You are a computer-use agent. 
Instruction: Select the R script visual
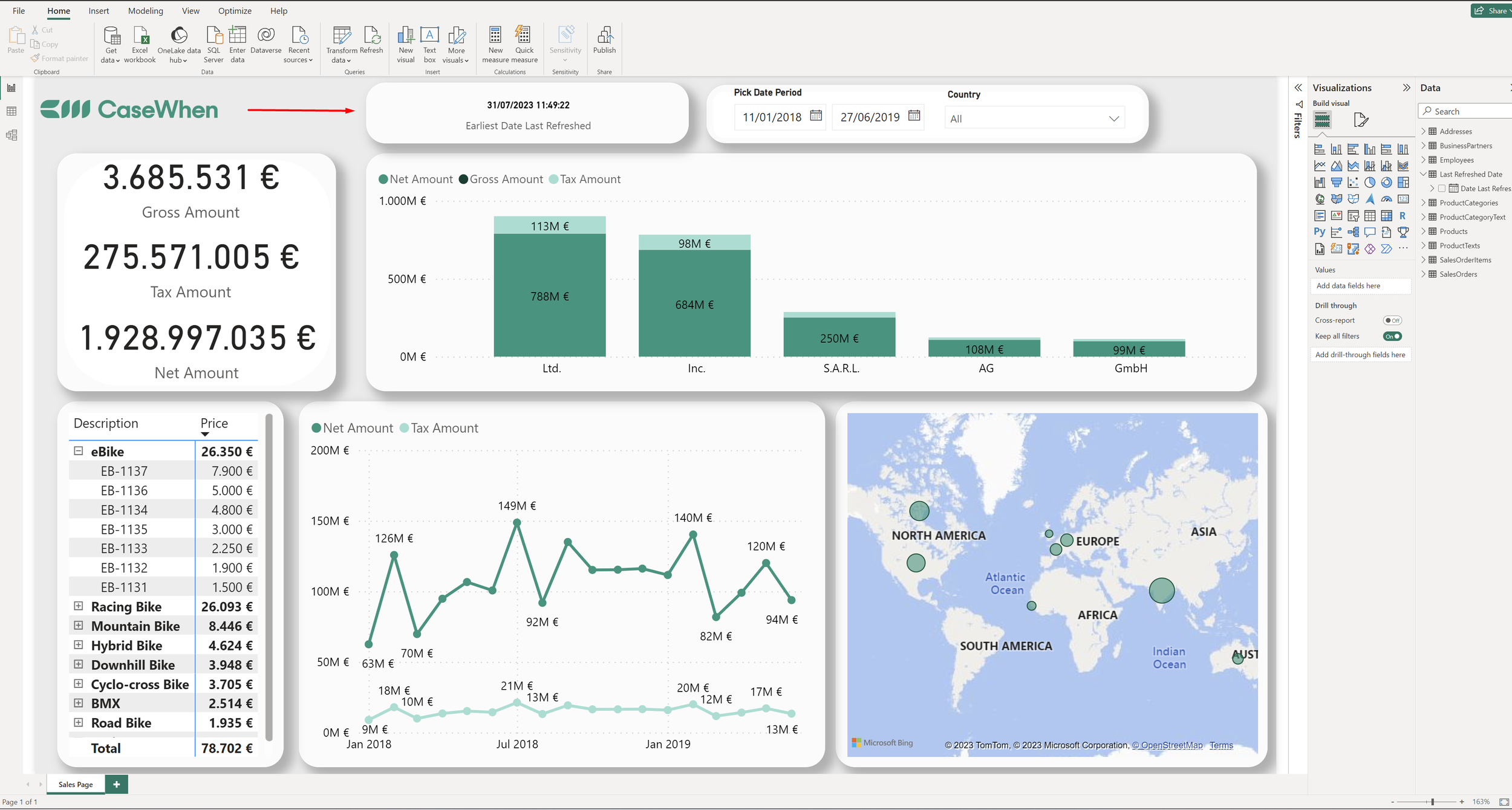pyautogui.click(x=1403, y=216)
